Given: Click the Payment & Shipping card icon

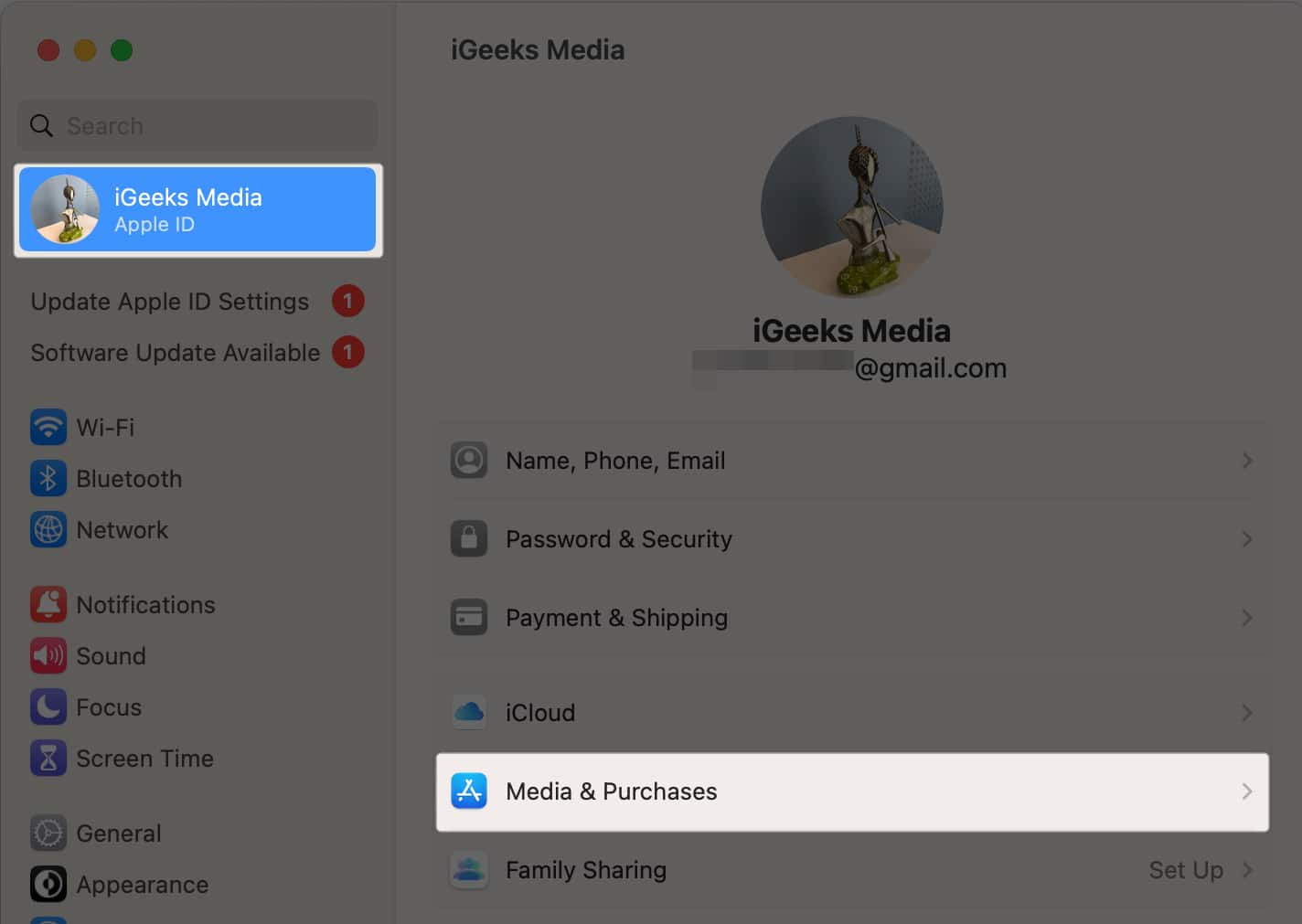Looking at the screenshot, I should [x=469, y=617].
